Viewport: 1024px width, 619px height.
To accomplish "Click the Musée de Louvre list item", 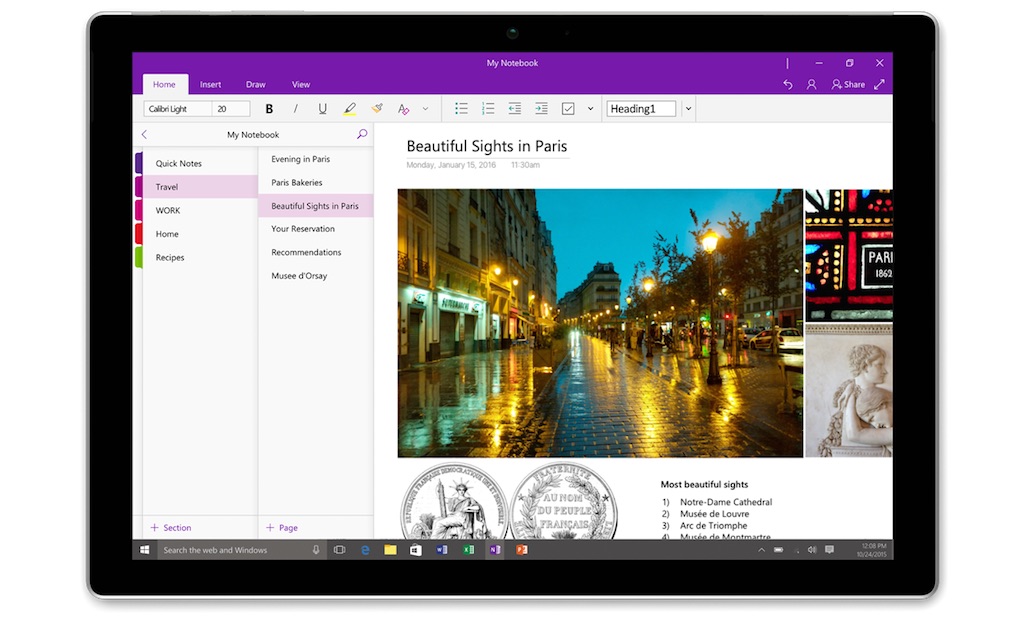I will click(x=714, y=514).
